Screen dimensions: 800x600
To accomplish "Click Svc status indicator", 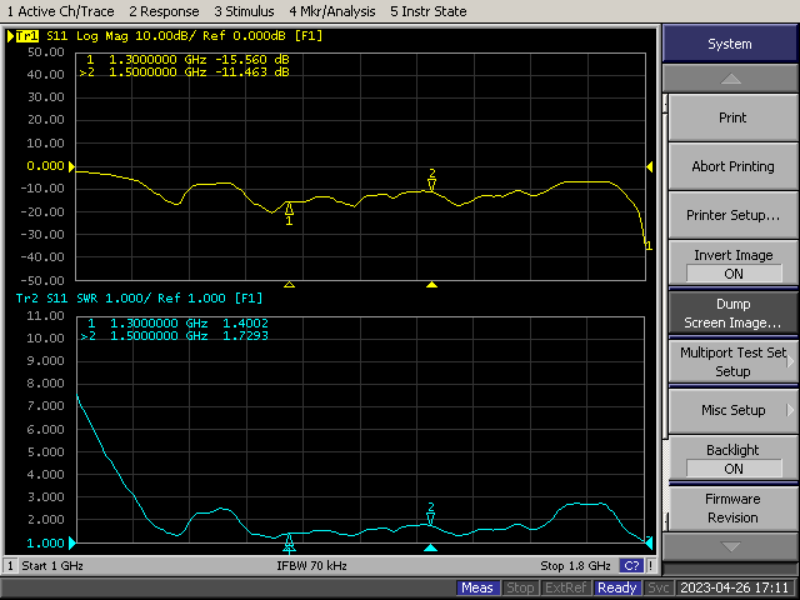I will [x=658, y=588].
